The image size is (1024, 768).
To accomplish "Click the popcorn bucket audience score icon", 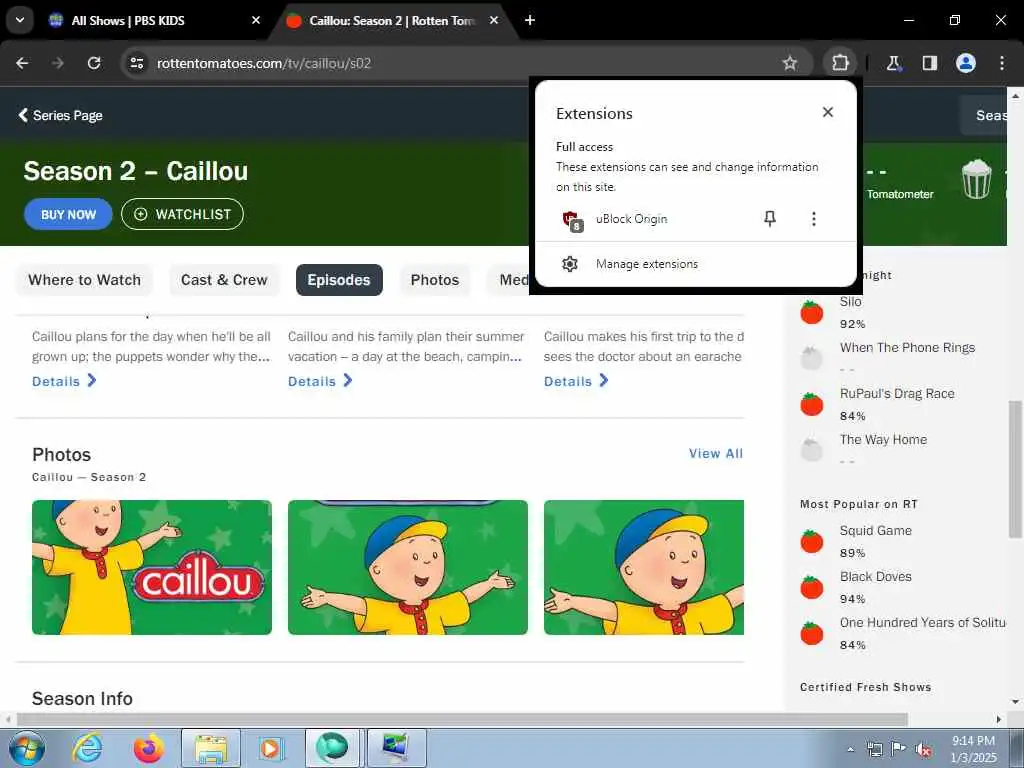I will (x=976, y=180).
